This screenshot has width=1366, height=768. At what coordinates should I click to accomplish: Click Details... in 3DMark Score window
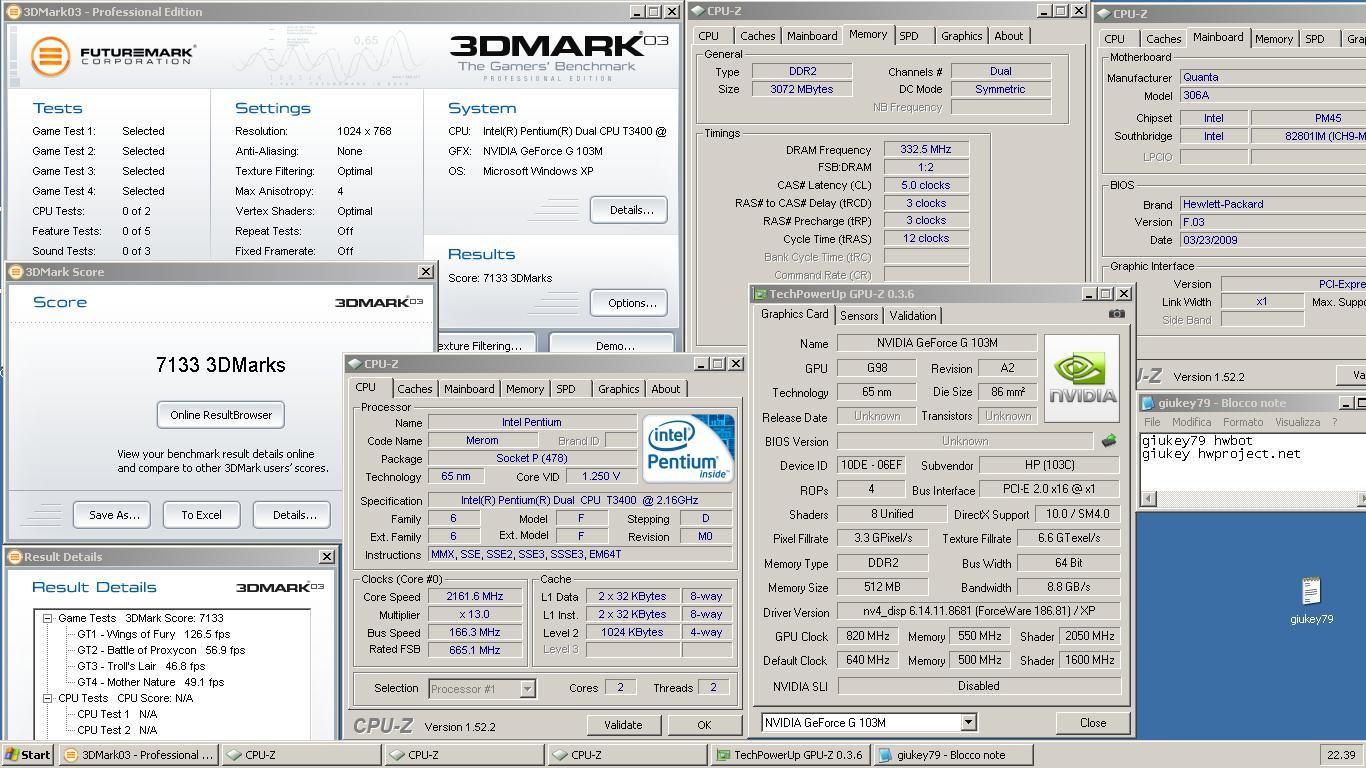[x=292, y=515]
